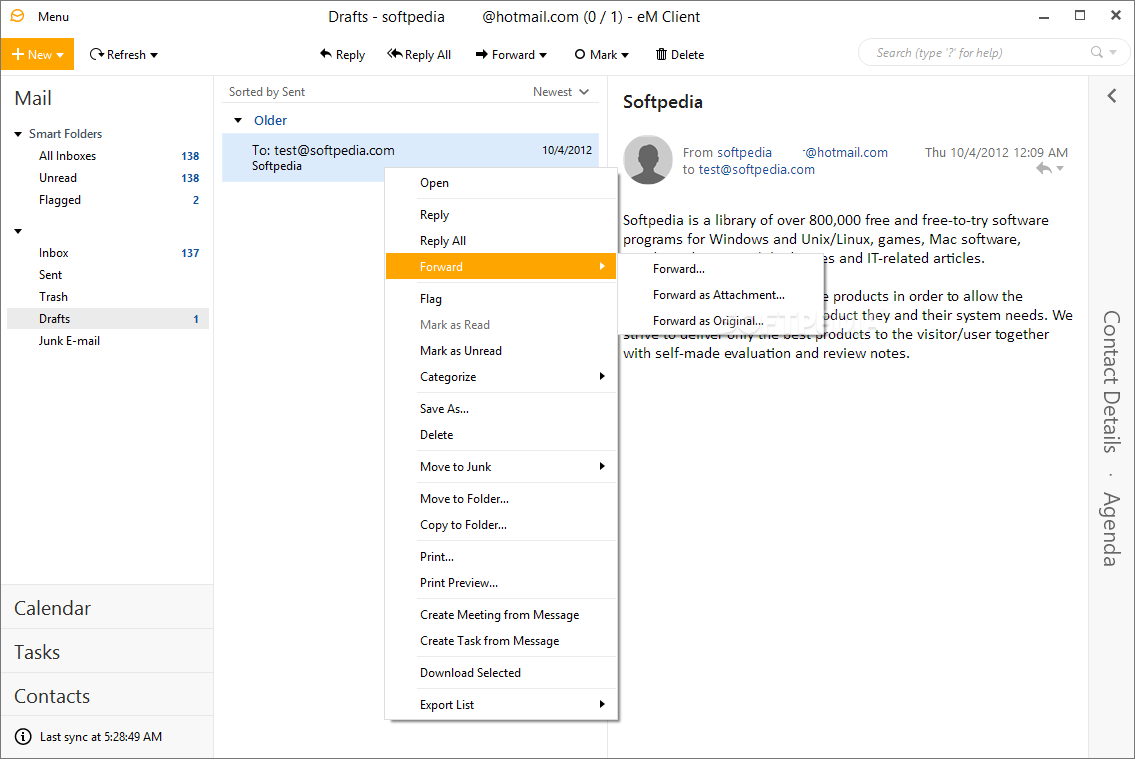Collapse the Smart Folders tree

coord(18,134)
